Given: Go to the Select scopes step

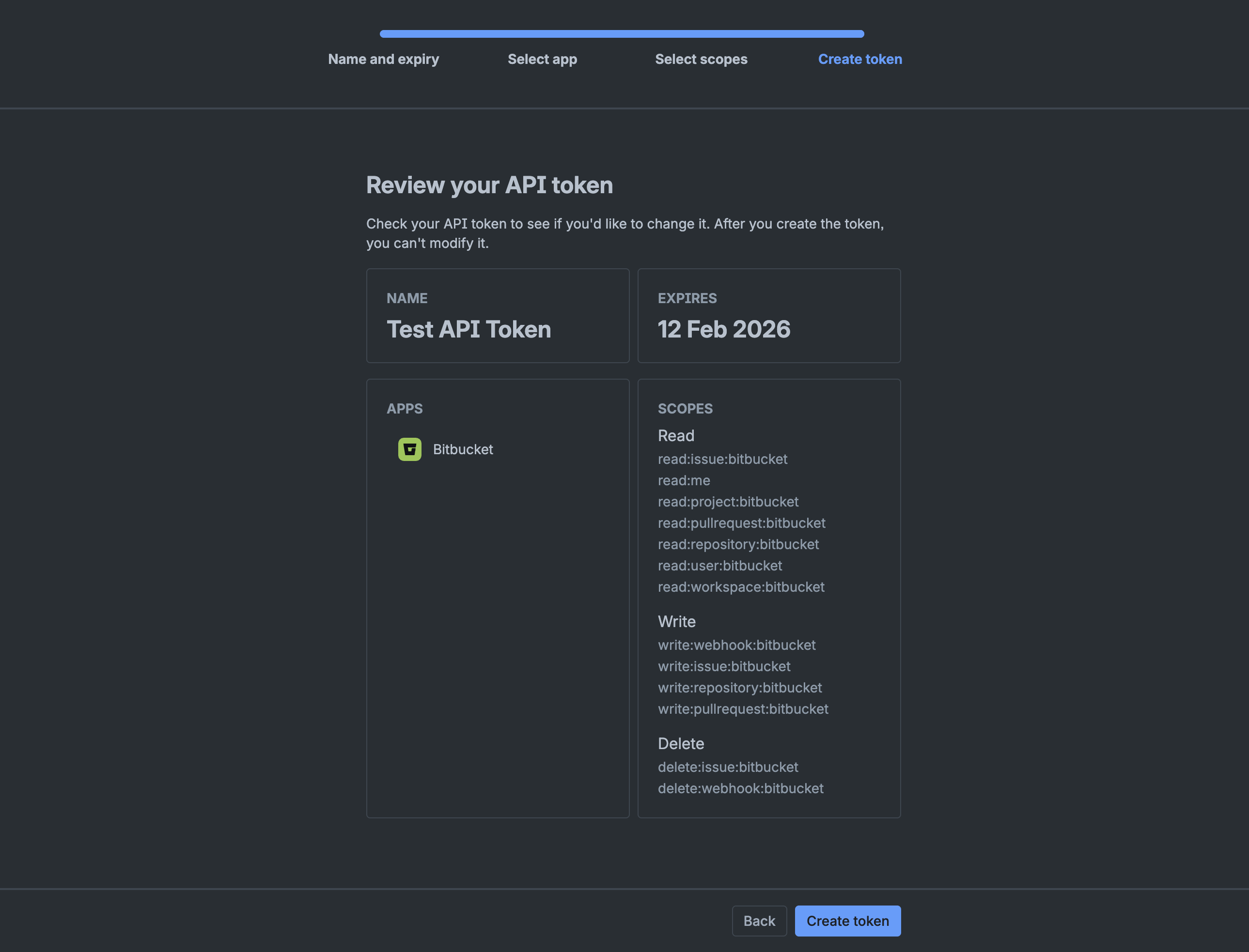Looking at the screenshot, I should (702, 59).
